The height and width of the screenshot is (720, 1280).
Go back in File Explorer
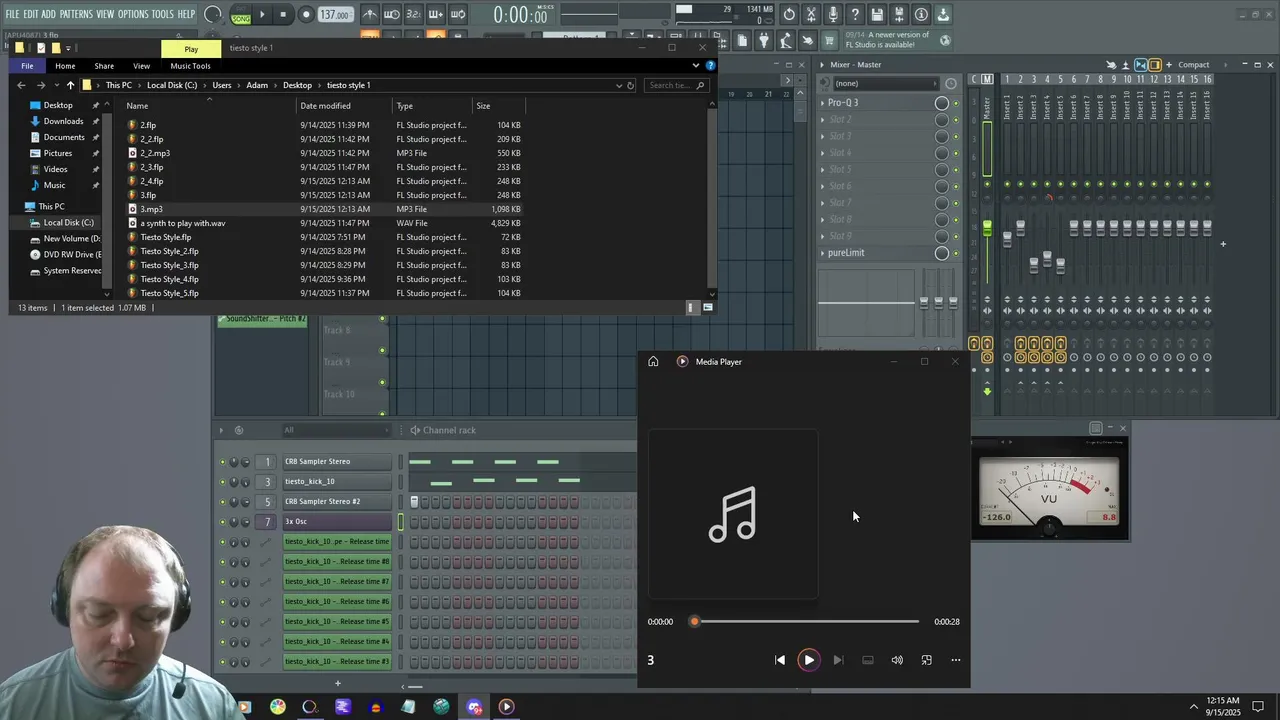(21, 85)
